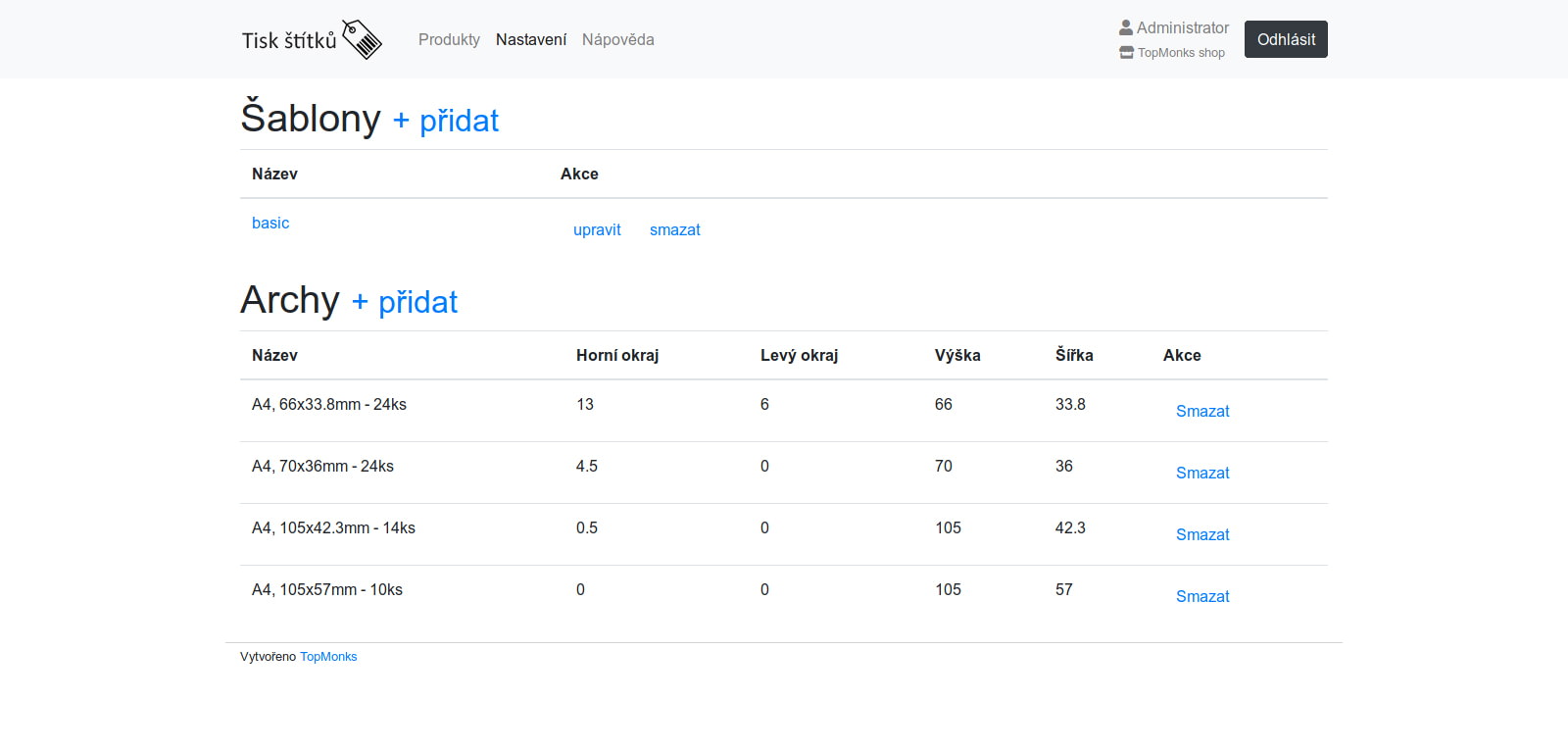Click the Šířka column header
The image size is (1568, 751).
click(1074, 355)
